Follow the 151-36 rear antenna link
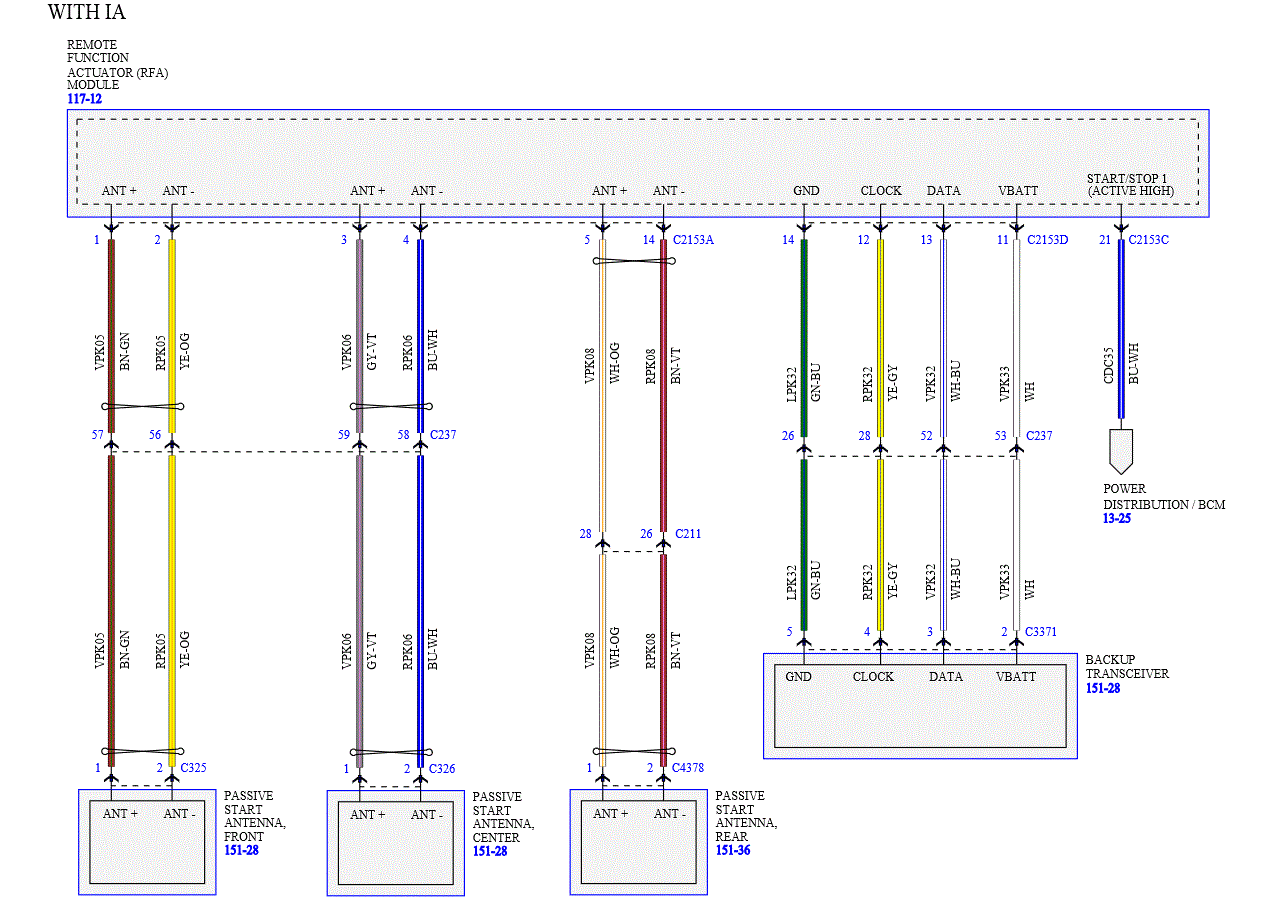Viewport: 1275px width, 923px height. [732, 851]
